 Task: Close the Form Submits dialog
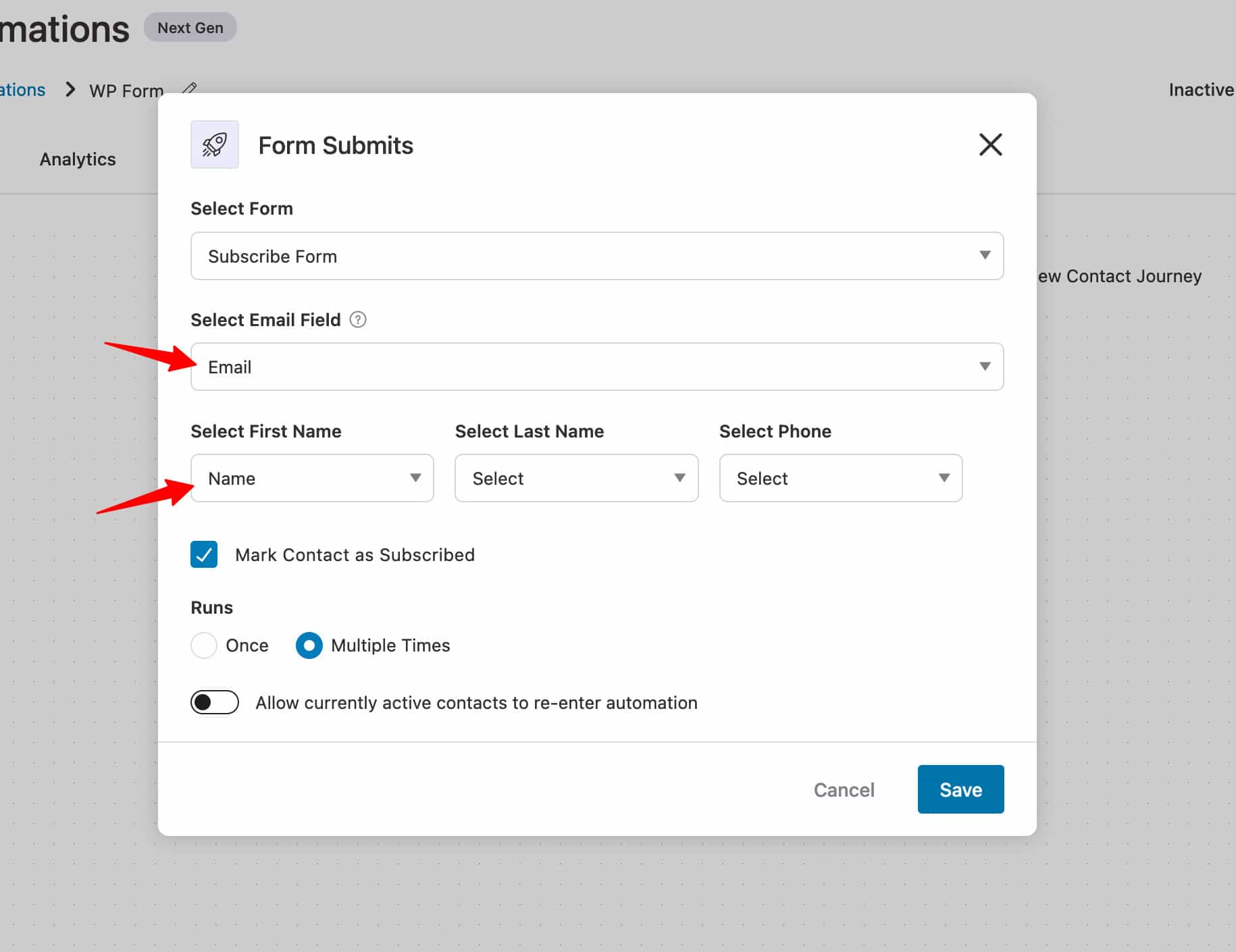click(990, 144)
